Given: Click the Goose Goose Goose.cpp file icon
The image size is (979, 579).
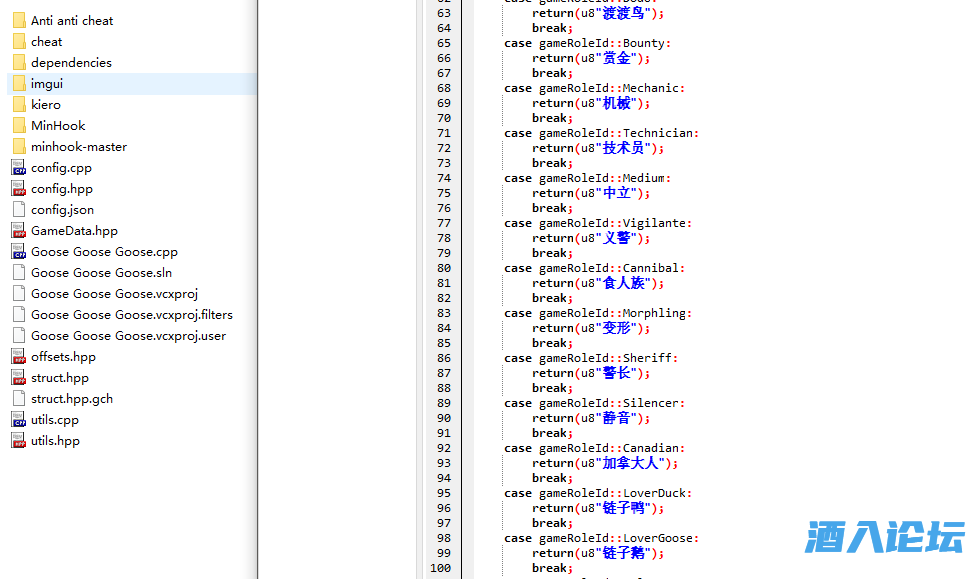Looking at the screenshot, I should (x=19, y=252).
